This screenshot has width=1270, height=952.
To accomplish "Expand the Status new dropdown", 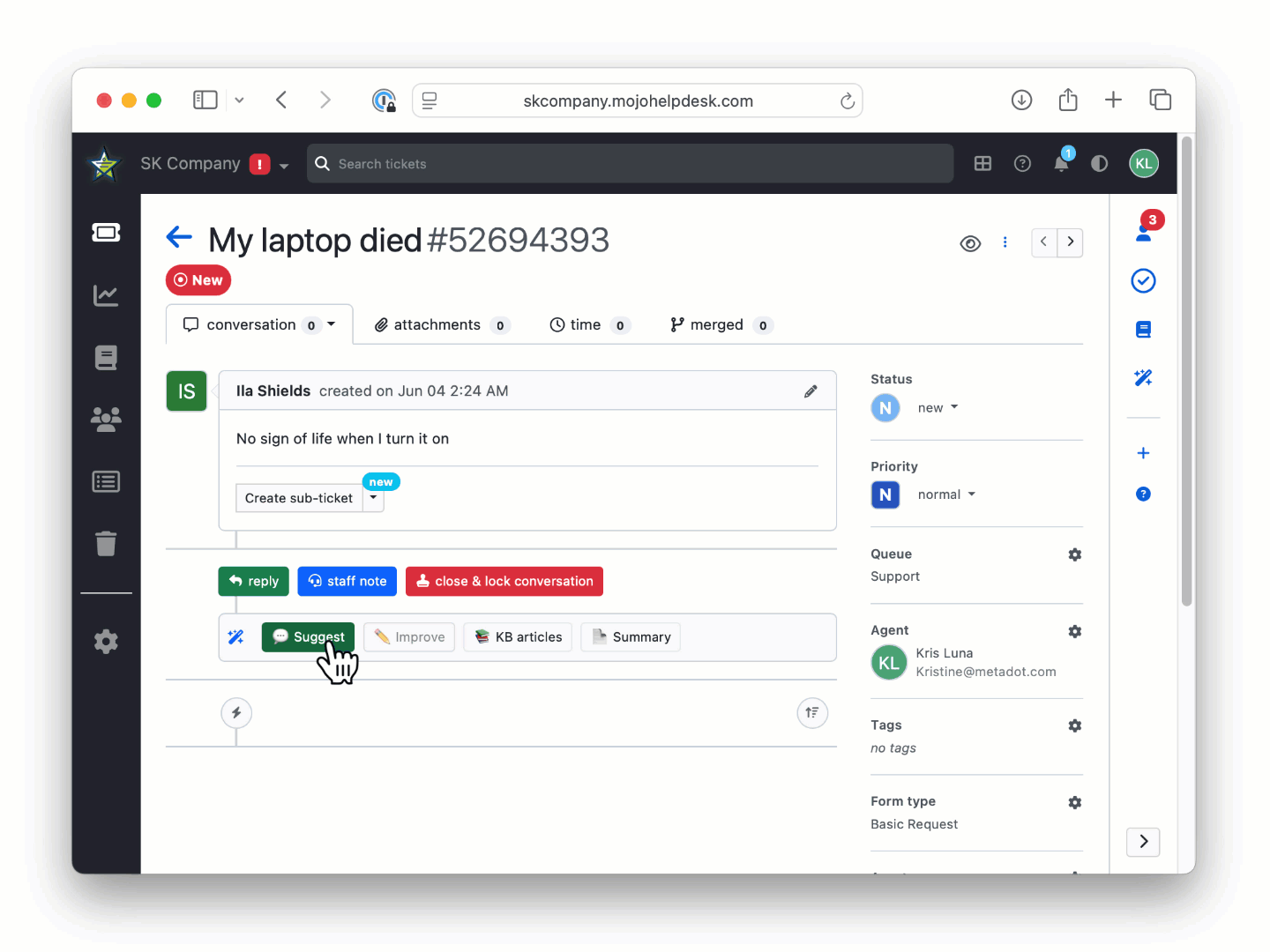I will 937,408.
